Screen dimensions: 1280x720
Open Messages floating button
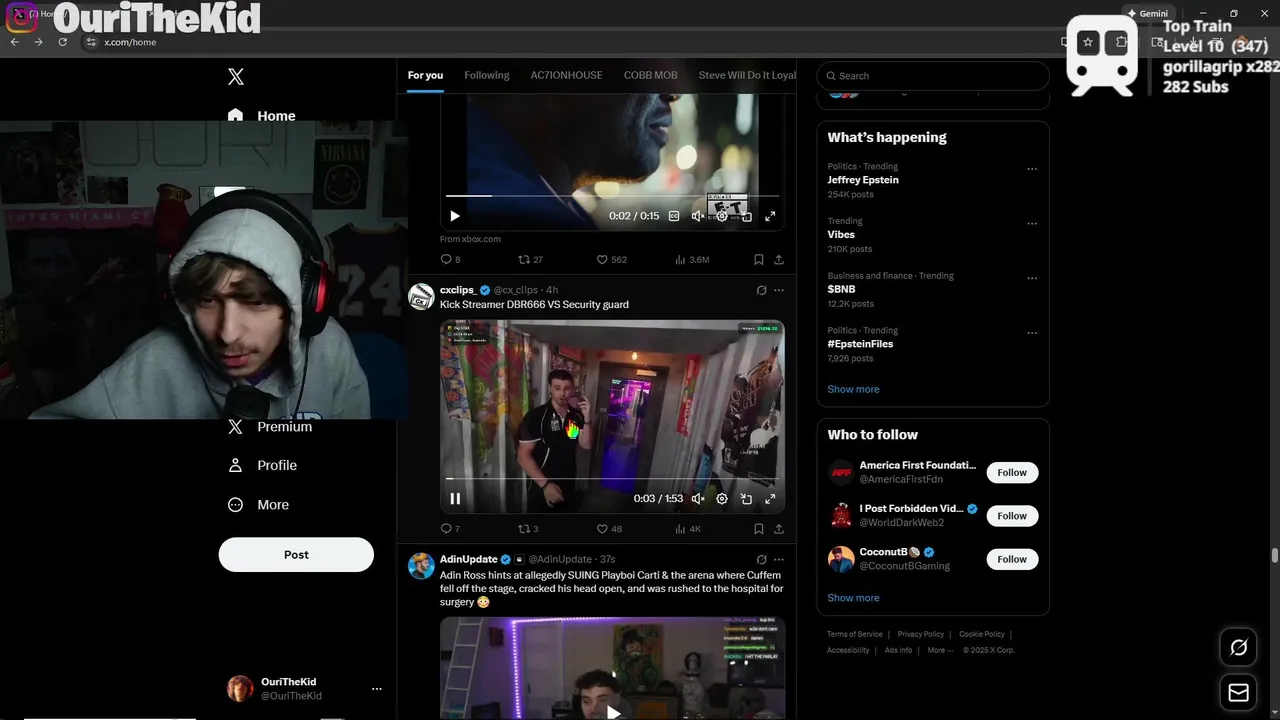[x=1238, y=692]
